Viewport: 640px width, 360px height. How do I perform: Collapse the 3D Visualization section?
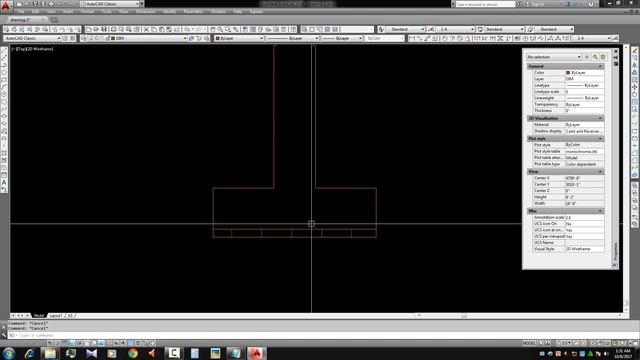tap(600, 118)
